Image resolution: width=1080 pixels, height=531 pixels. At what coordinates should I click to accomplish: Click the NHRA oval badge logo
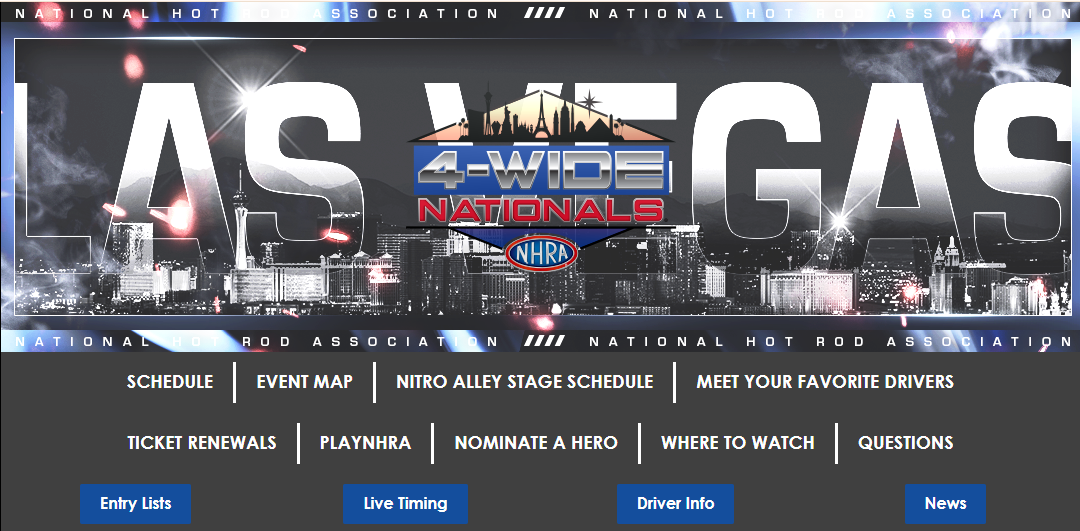click(x=541, y=253)
